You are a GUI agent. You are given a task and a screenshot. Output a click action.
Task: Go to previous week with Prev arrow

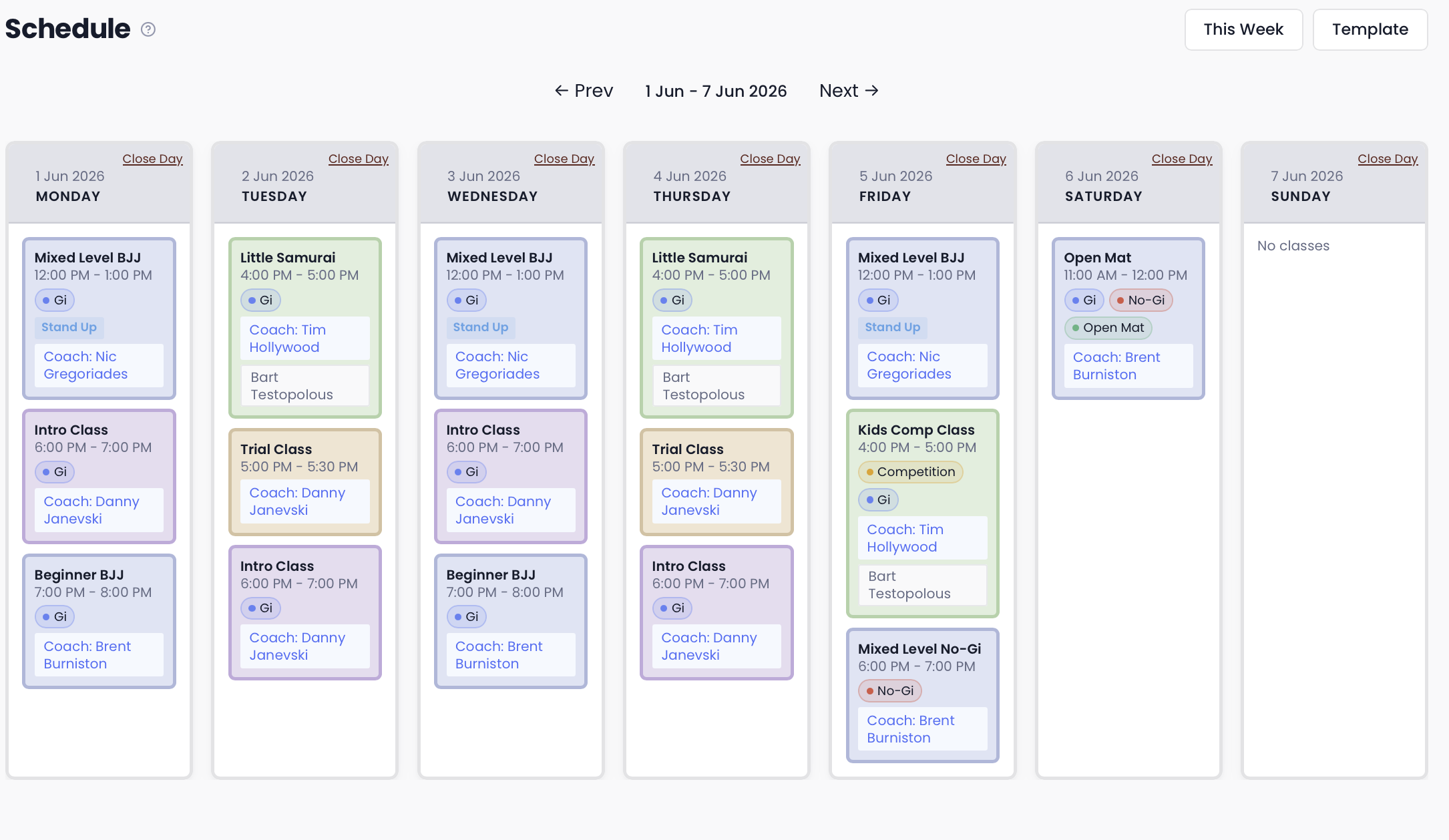click(584, 91)
